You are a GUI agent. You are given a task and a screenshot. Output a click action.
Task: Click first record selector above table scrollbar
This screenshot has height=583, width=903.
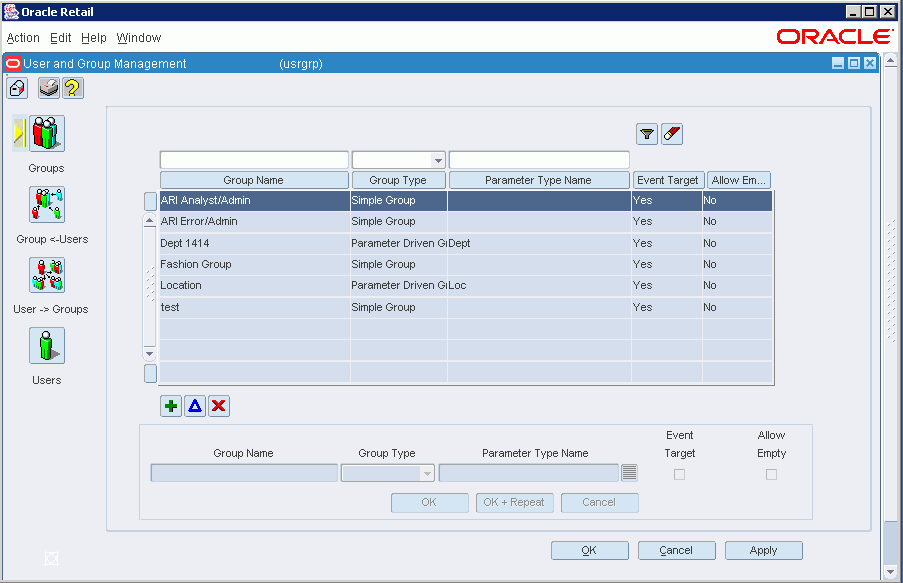150,201
